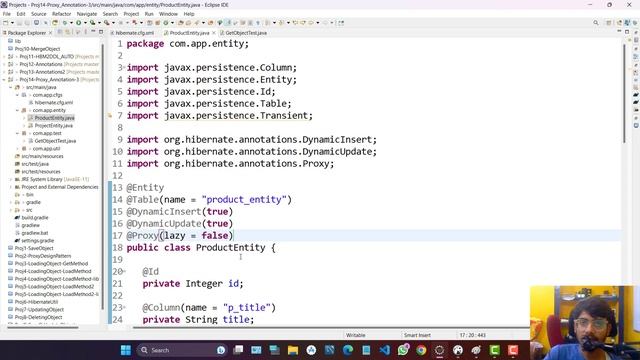Viewport: 640px width, 360px height.
Task: Open the Java perspective icon at top right
Action: coord(627,23)
